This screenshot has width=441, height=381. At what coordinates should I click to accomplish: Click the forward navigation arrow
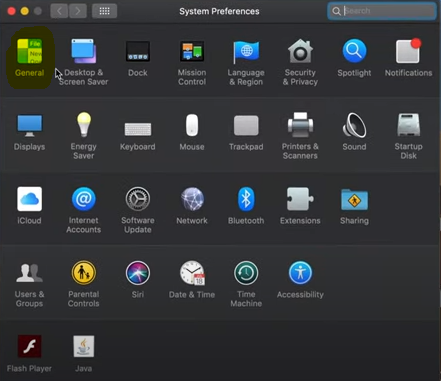78,11
